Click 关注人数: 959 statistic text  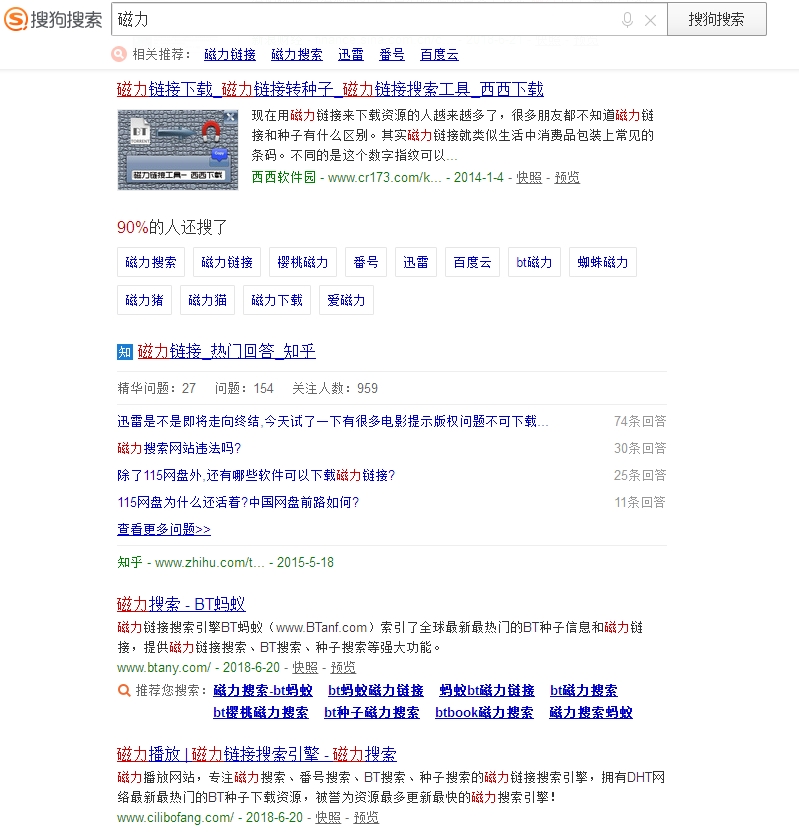[335, 388]
